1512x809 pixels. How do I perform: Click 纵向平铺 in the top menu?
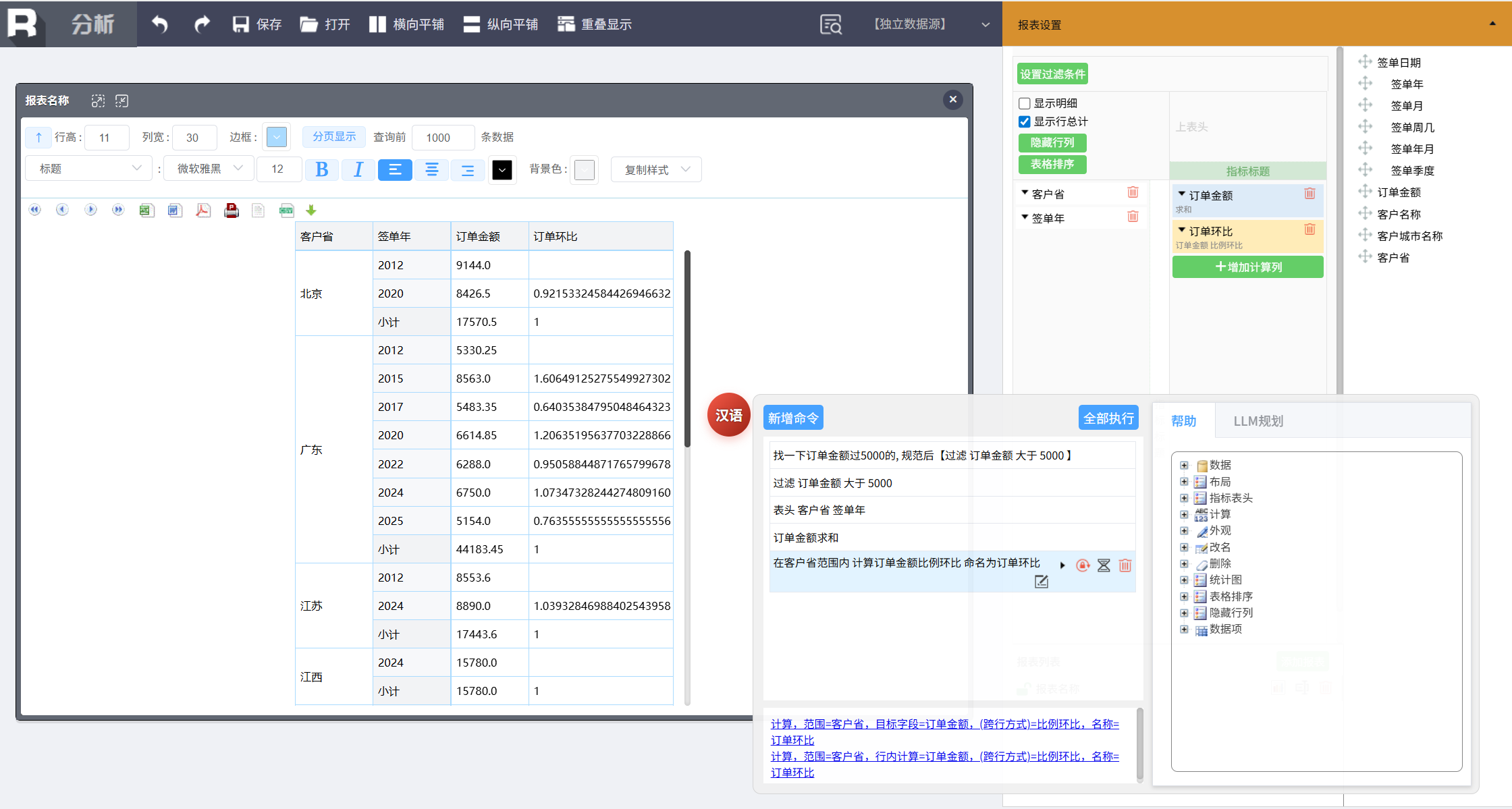[x=501, y=24]
